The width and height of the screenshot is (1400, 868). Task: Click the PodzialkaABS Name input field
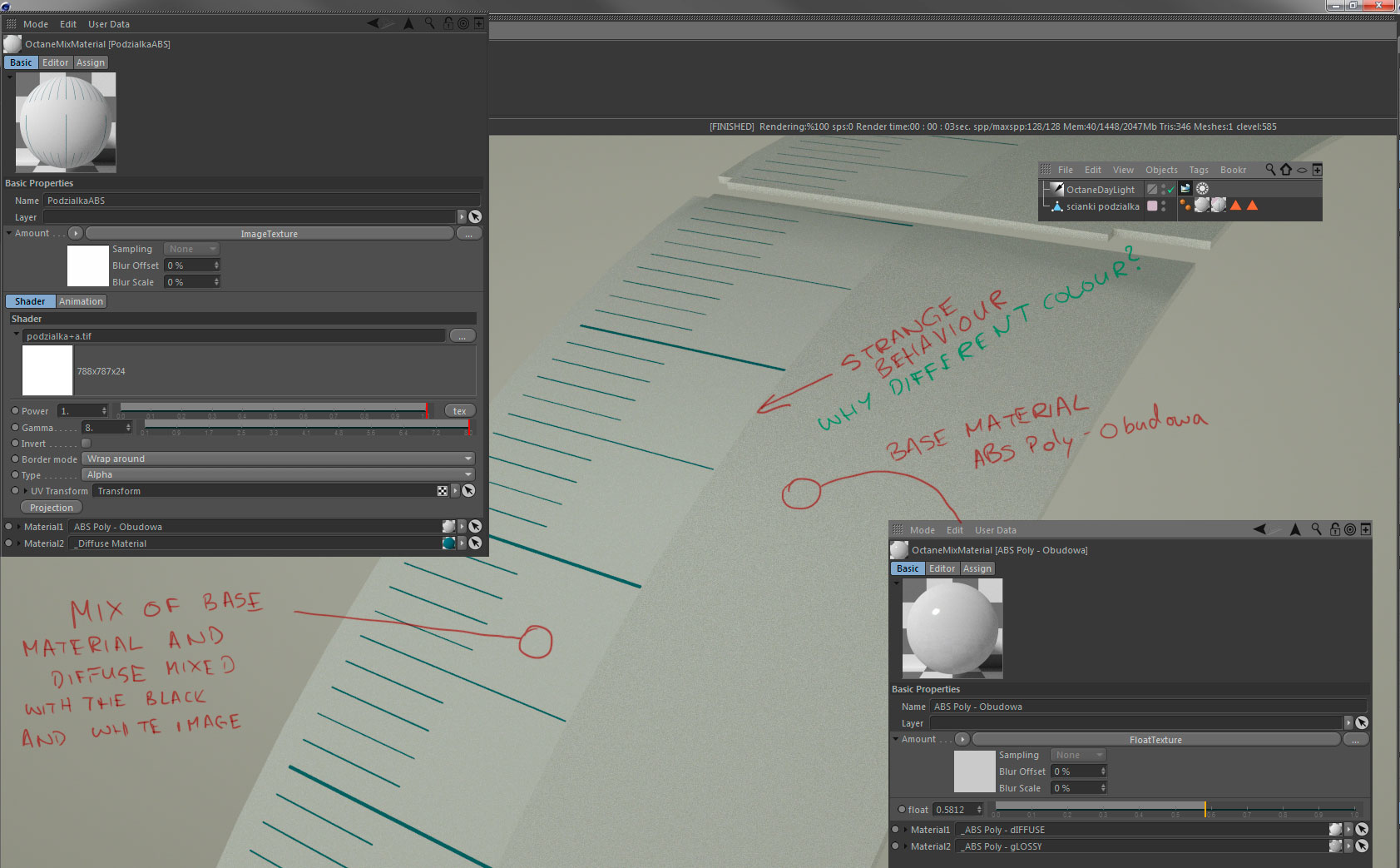(261, 201)
